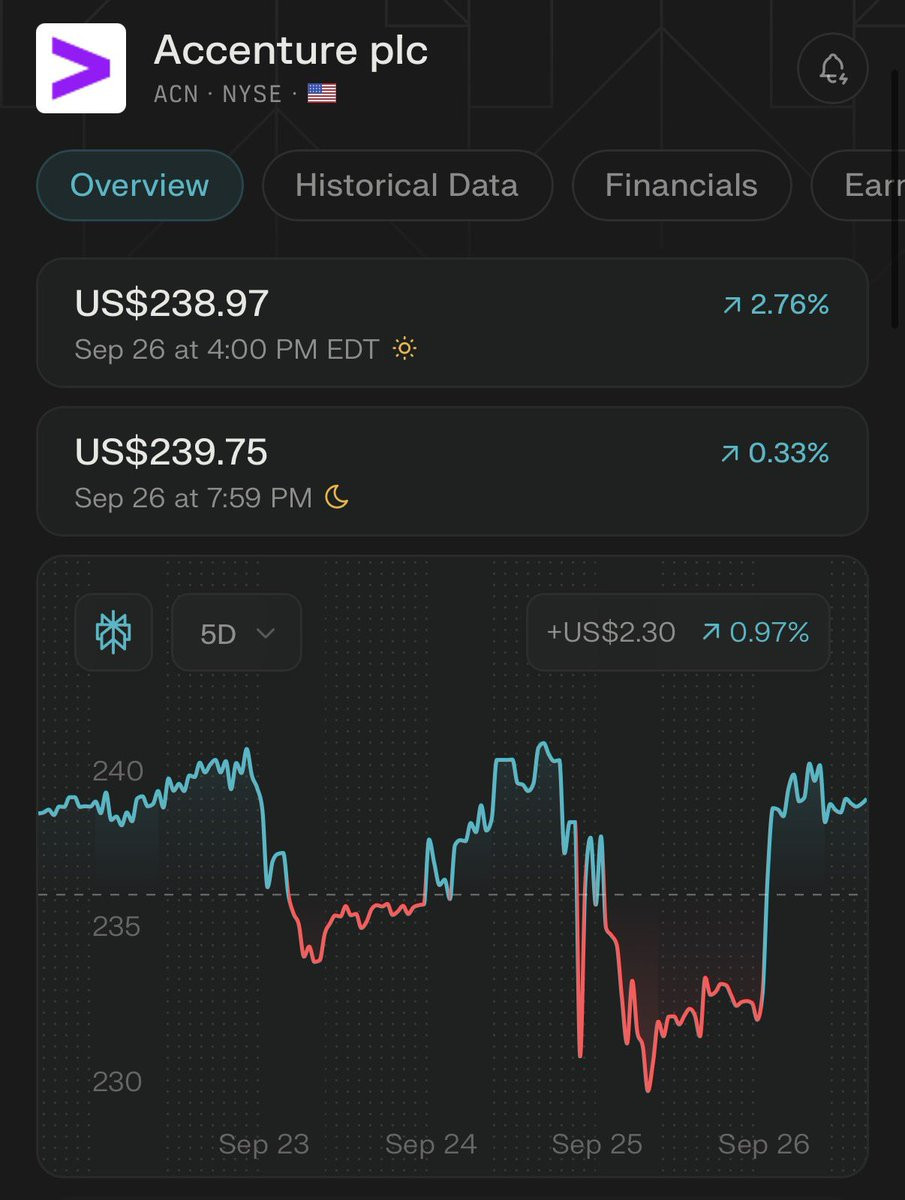Tap the up arrow beside 2.76%
Screen dimensions: 905x1200
tap(731, 305)
